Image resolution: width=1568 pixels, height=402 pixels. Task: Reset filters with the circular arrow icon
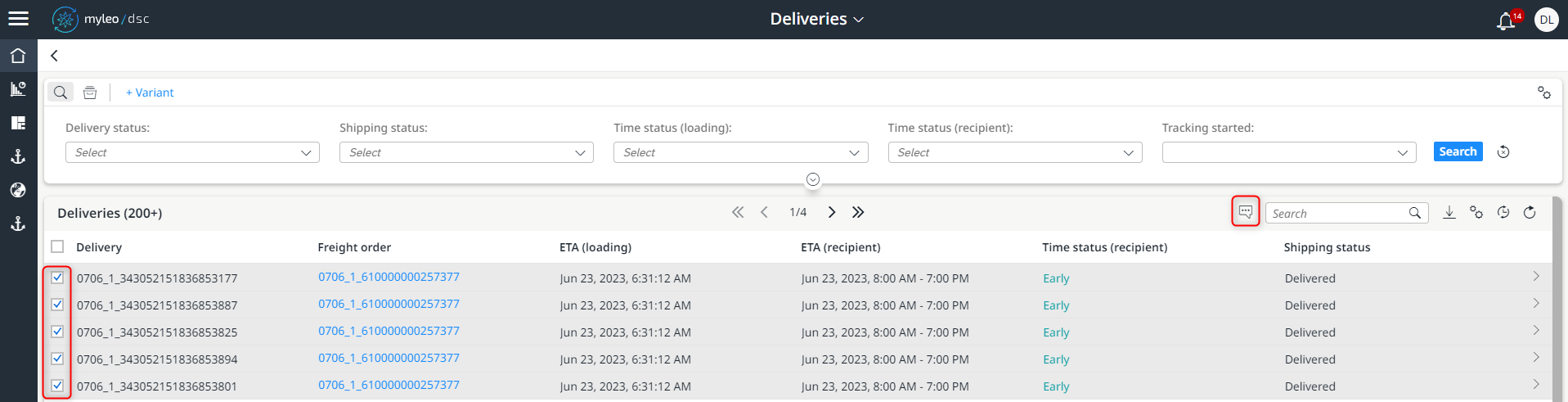1503,151
